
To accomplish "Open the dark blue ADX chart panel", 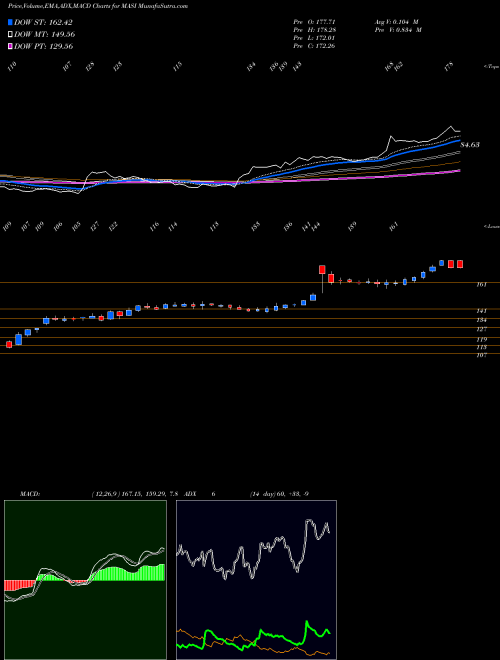I will pyautogui.click(x=256, y=580).
